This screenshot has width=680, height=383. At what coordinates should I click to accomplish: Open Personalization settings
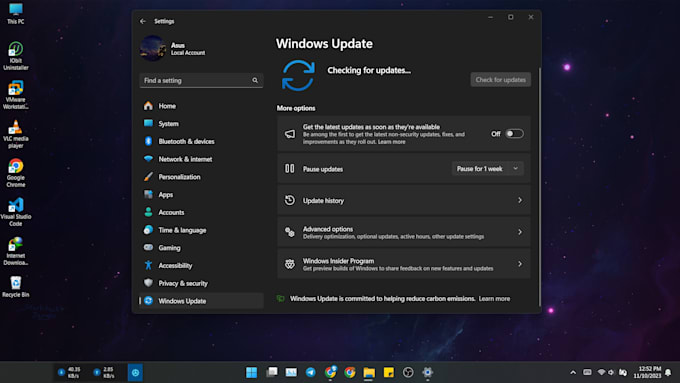click(202, 177)
